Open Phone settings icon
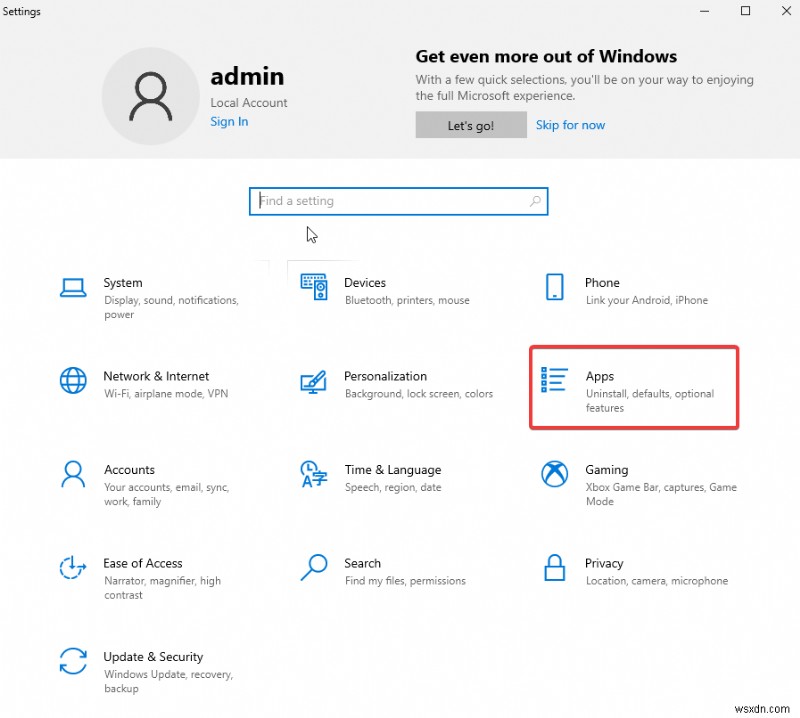The height and width of the screenshot is (718, 800). (x=554, y=287)
